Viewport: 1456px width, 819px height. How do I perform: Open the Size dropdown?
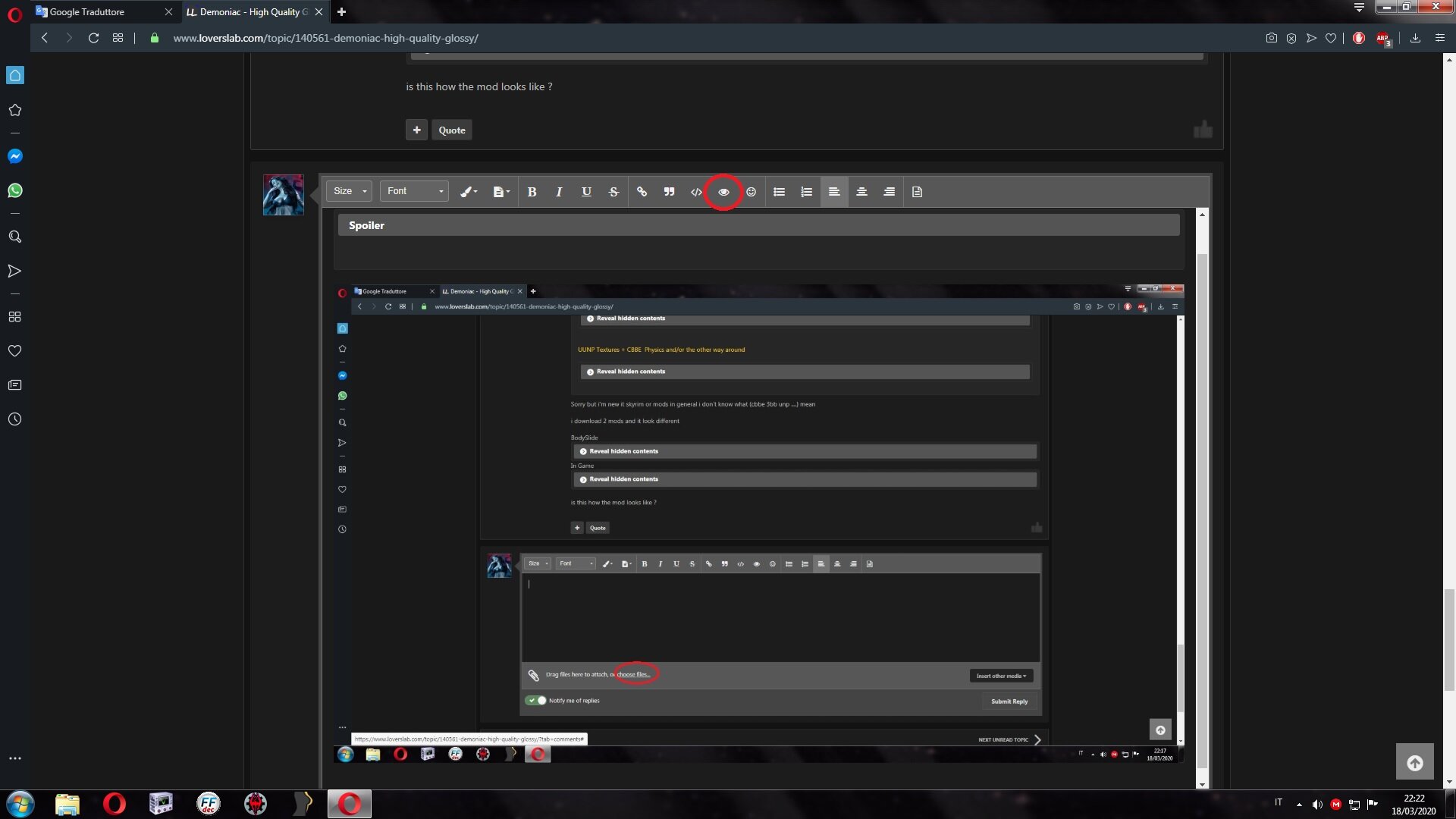tap(350, 191)
